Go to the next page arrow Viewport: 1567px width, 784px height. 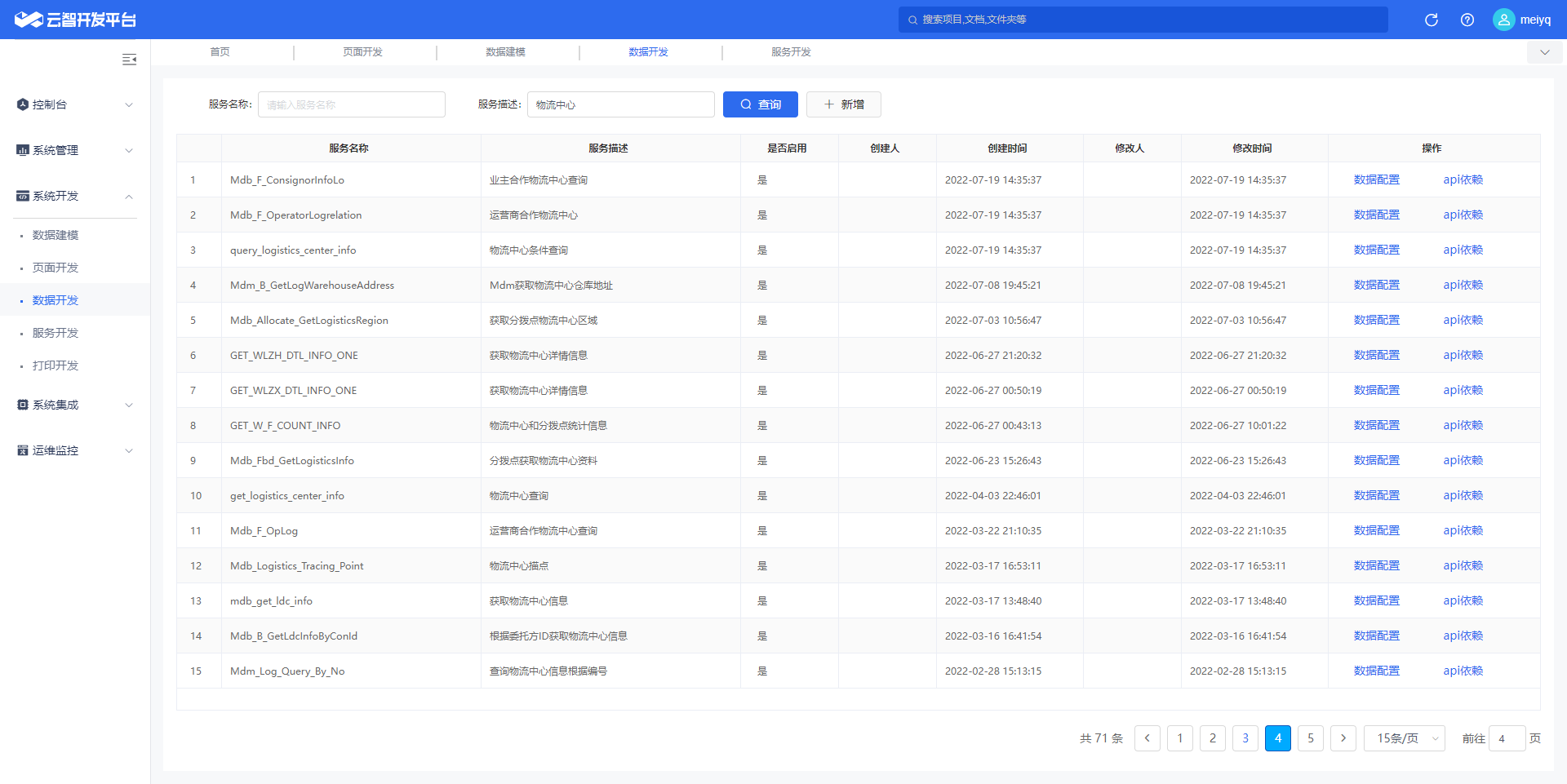1343,738
